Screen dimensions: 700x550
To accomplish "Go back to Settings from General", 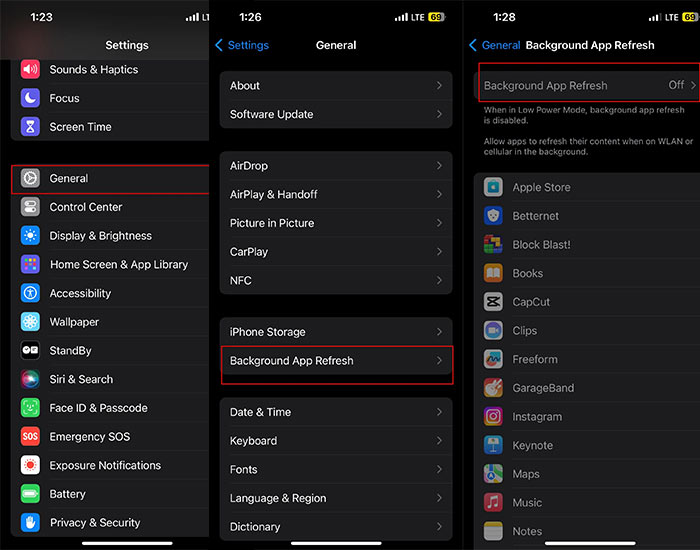I will pos(242,45).
